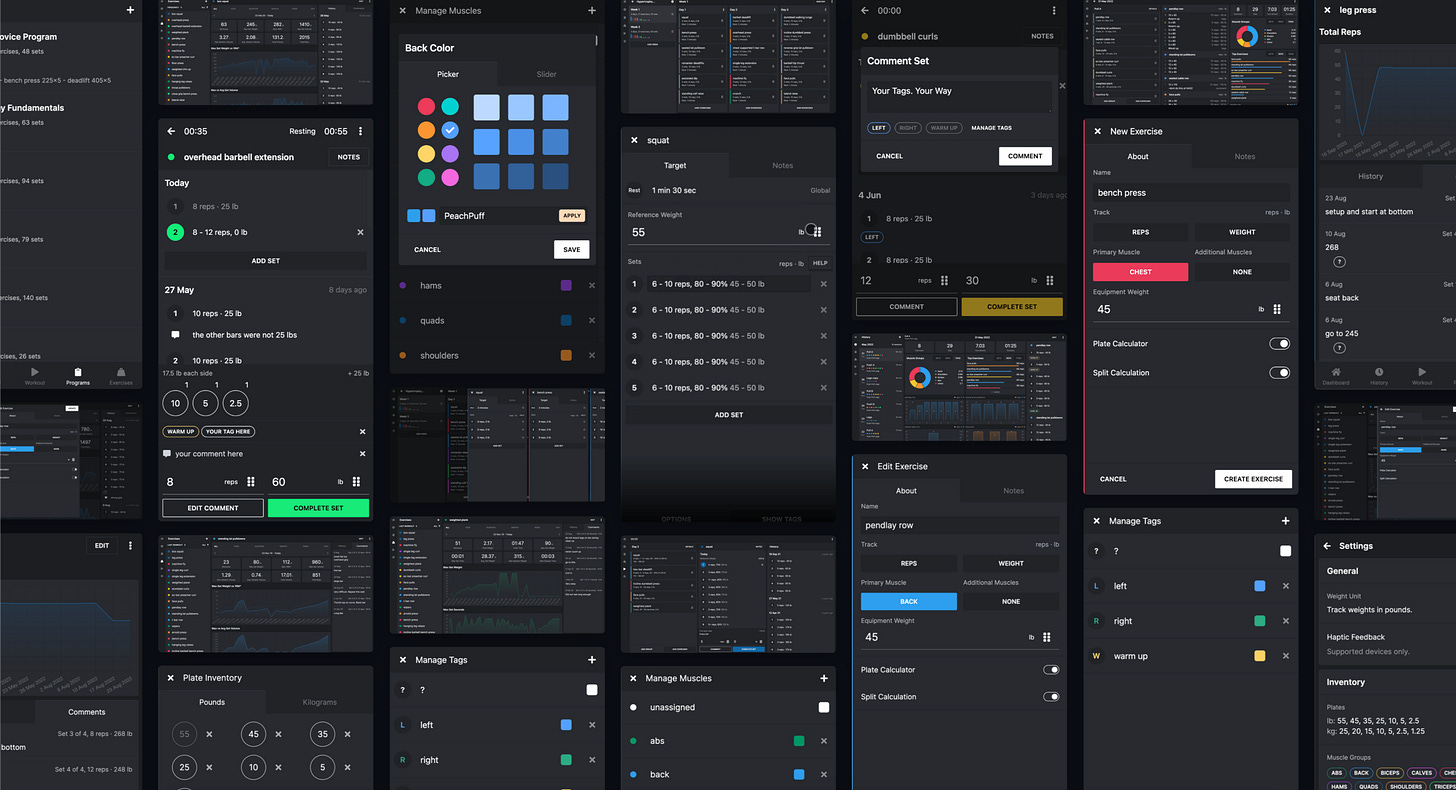Go back from the 00:35 workout timer screen
This screenshot has height=790, width=1456.
point(171,131)
